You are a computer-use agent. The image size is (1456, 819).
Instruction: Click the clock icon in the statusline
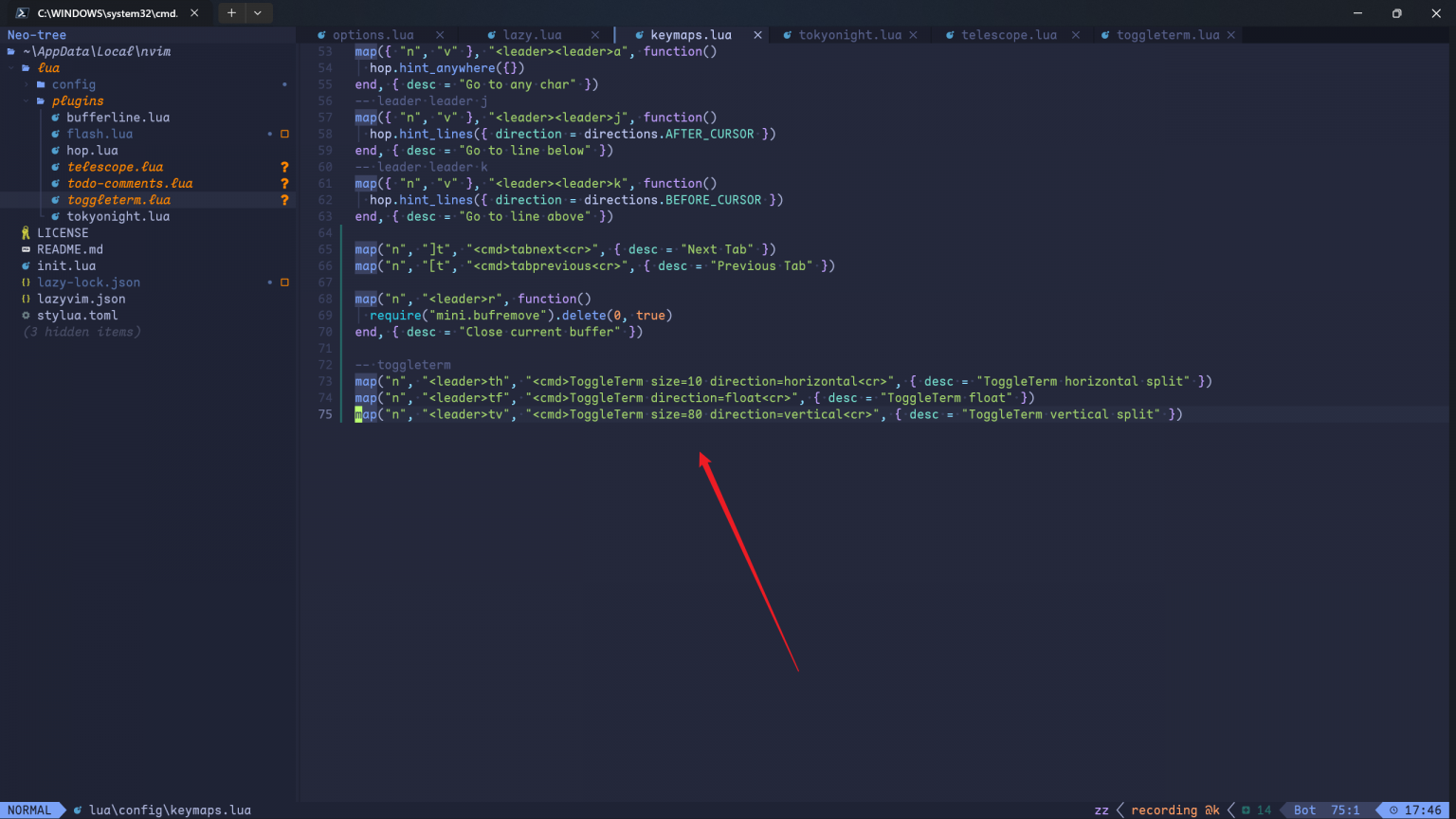(x=1393, y=810)
